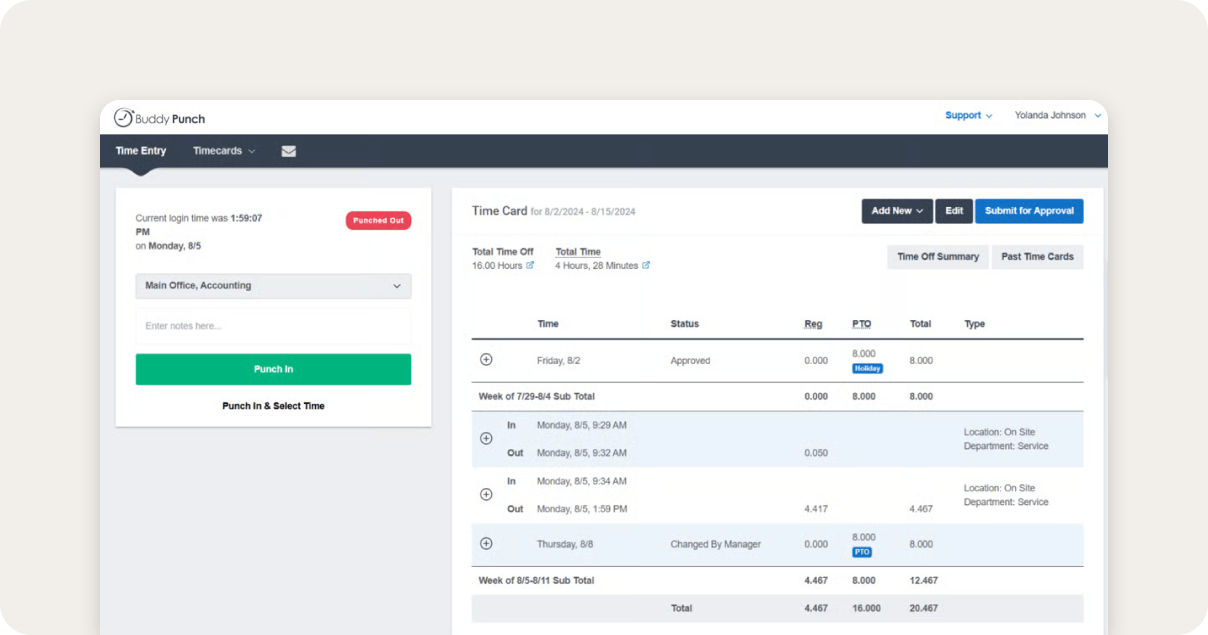1208x635 pixels.
Task: Open the Yolanda Johnson user menu
Action: click(1057, 115)
